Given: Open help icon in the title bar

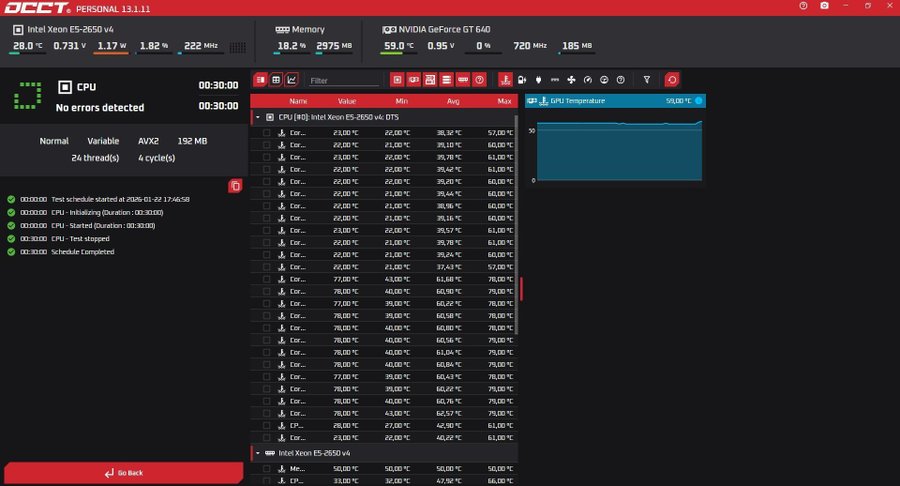Looking at the screenshot, I should pos(803,6).
